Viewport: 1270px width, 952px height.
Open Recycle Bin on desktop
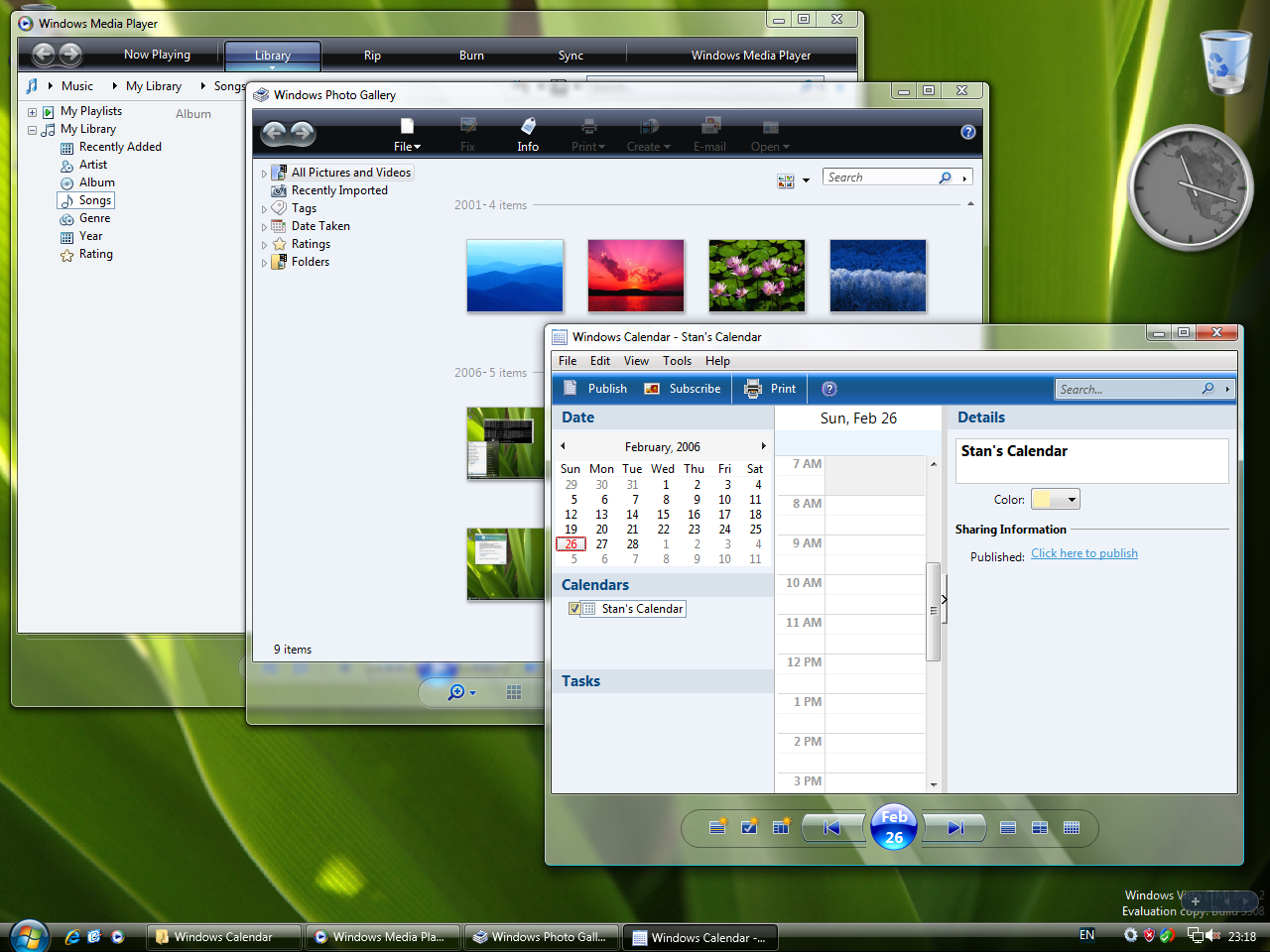click(1226, 61)
